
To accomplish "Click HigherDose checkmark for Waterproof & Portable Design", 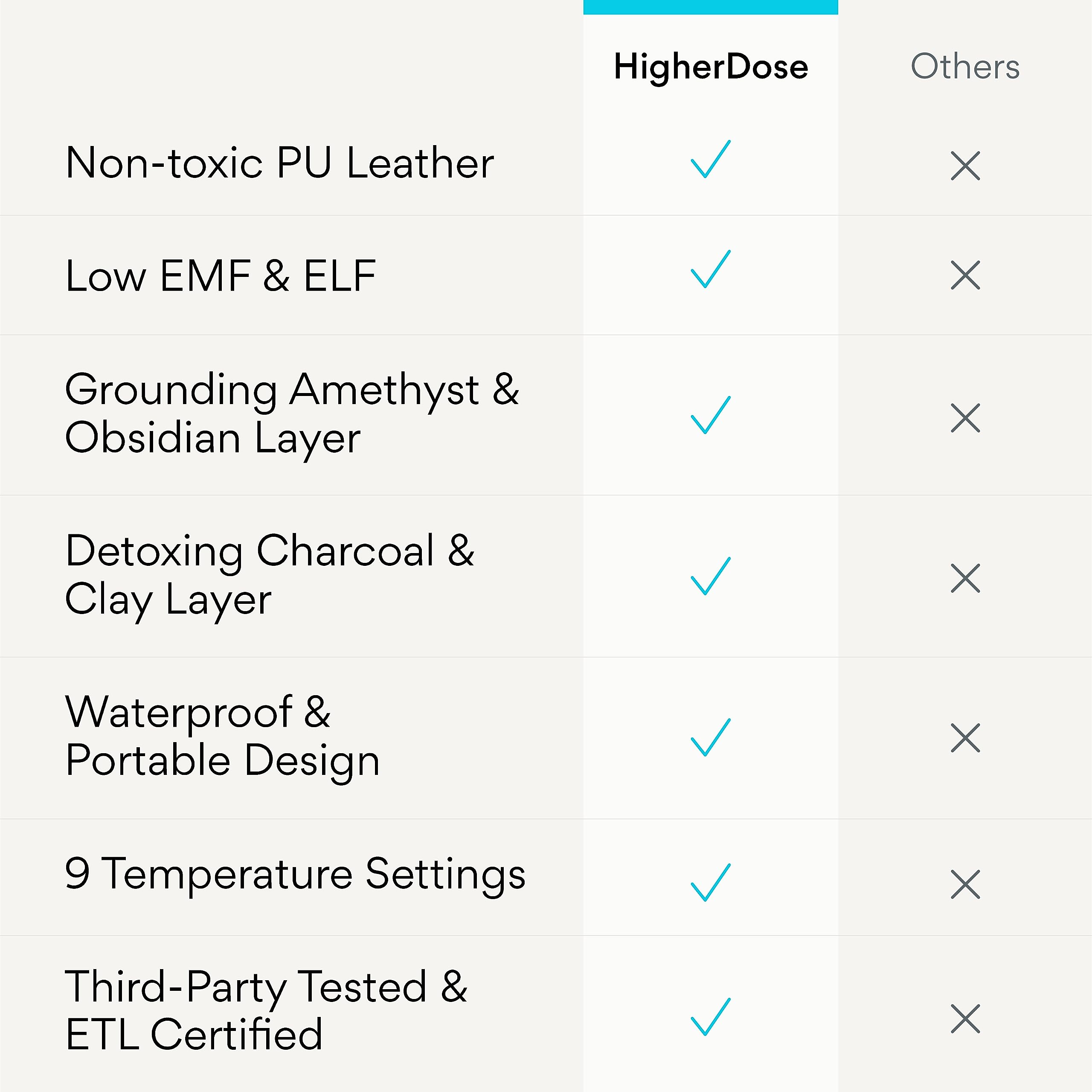I will 710,737.
